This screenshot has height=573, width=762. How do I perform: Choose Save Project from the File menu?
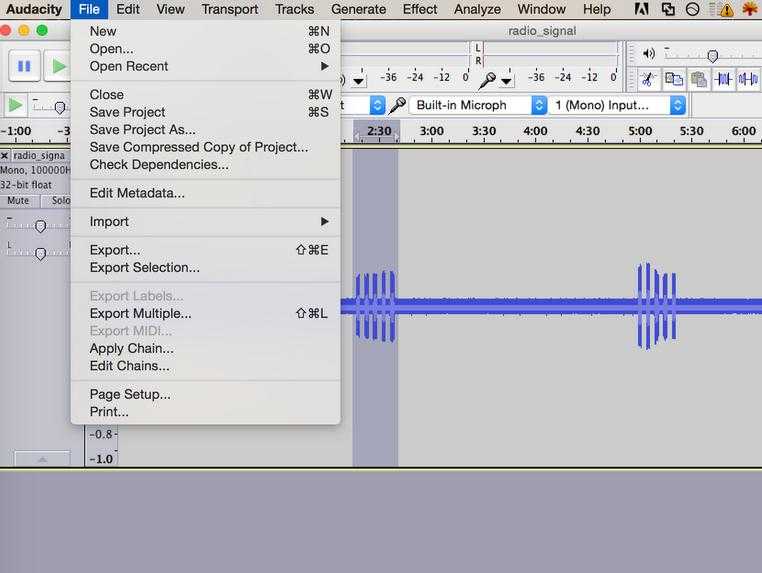pyautogui.click(x=206, y=112)
